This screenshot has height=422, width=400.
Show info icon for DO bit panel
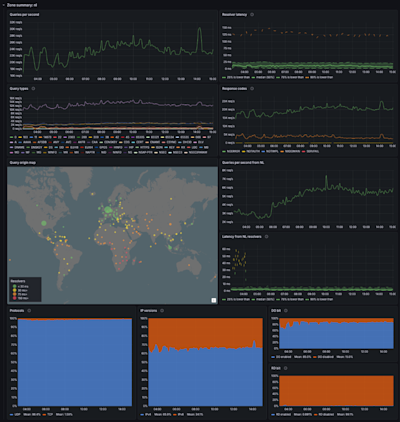286,311
